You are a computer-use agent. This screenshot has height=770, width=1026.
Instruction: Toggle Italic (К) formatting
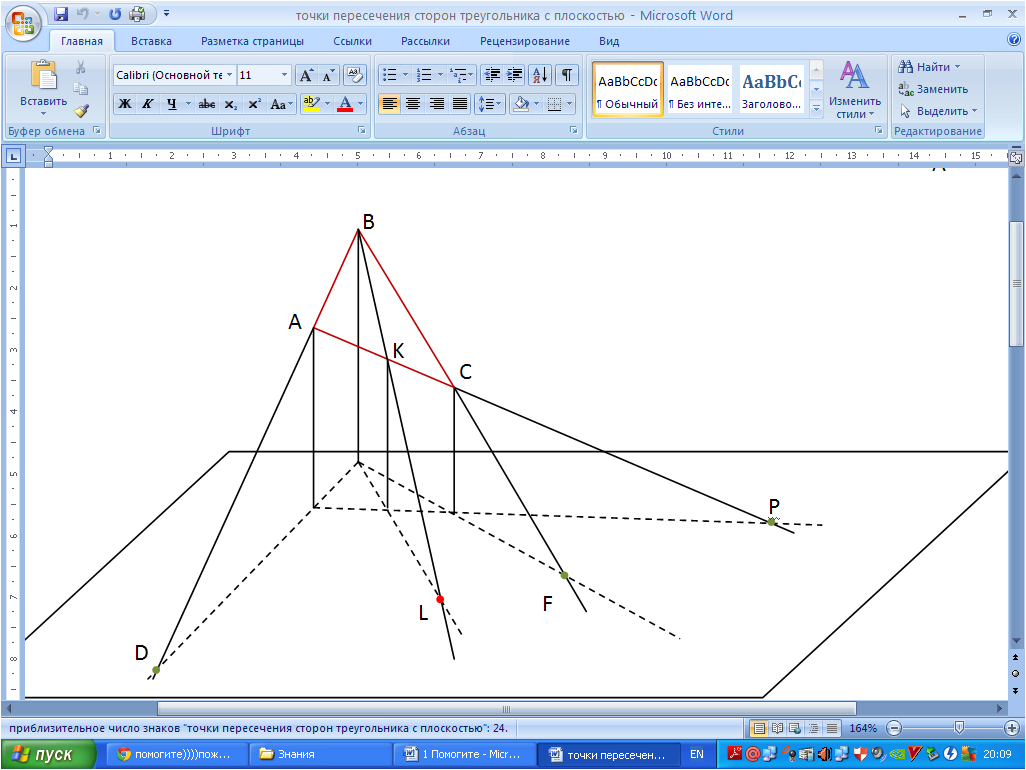tap(148, 103)
